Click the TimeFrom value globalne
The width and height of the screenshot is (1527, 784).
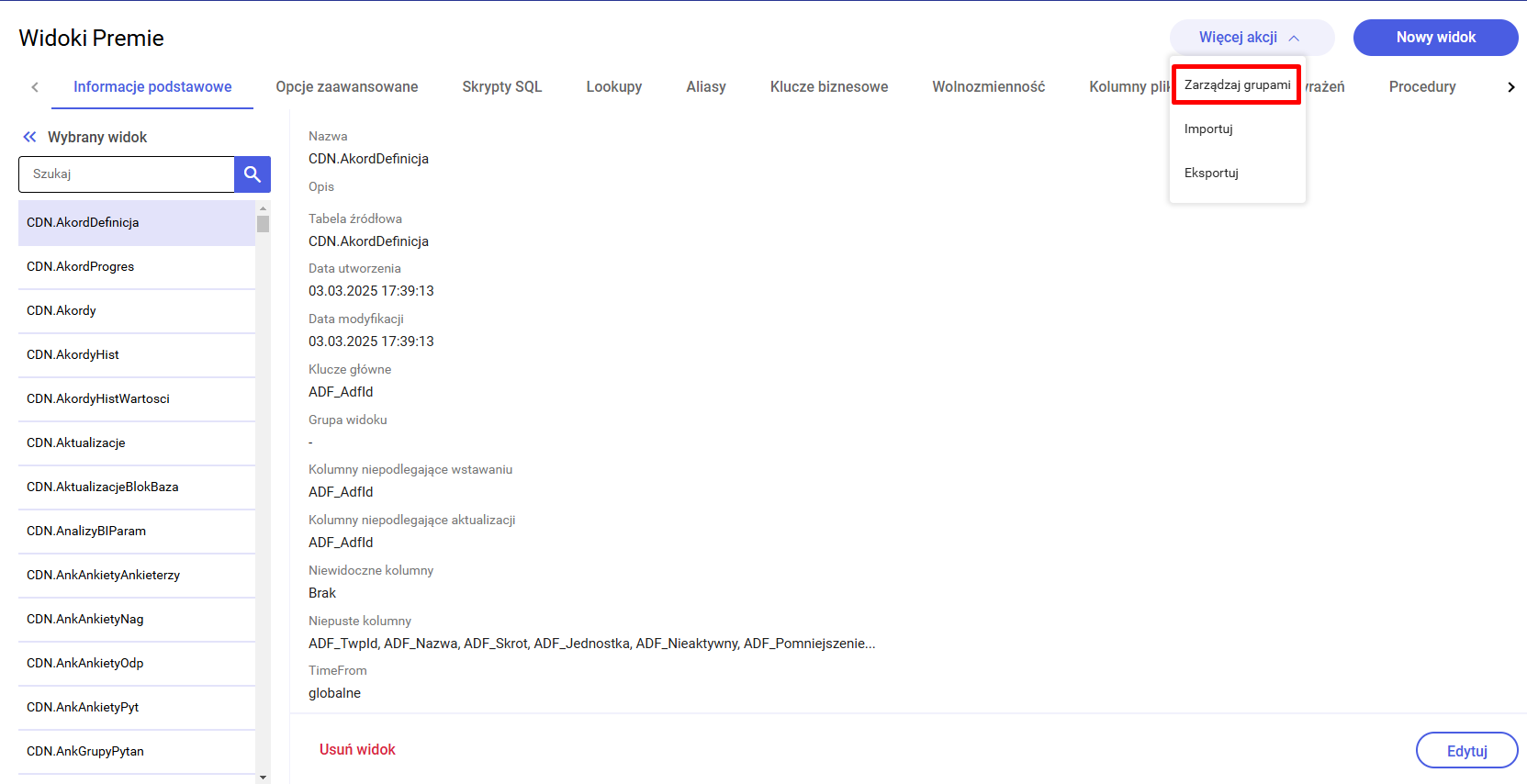(334, 693)
